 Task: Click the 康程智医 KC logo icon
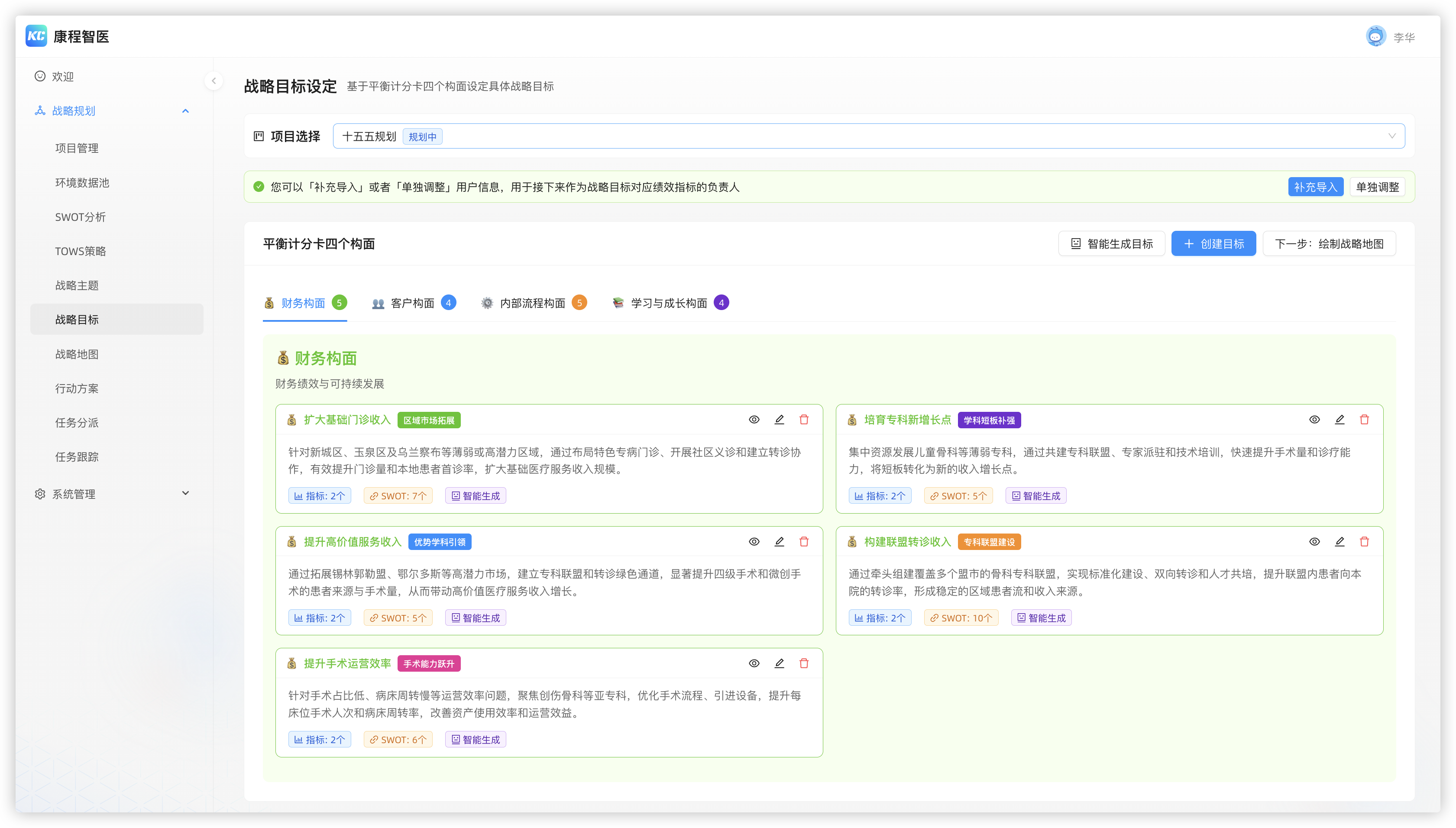point(36,36)
